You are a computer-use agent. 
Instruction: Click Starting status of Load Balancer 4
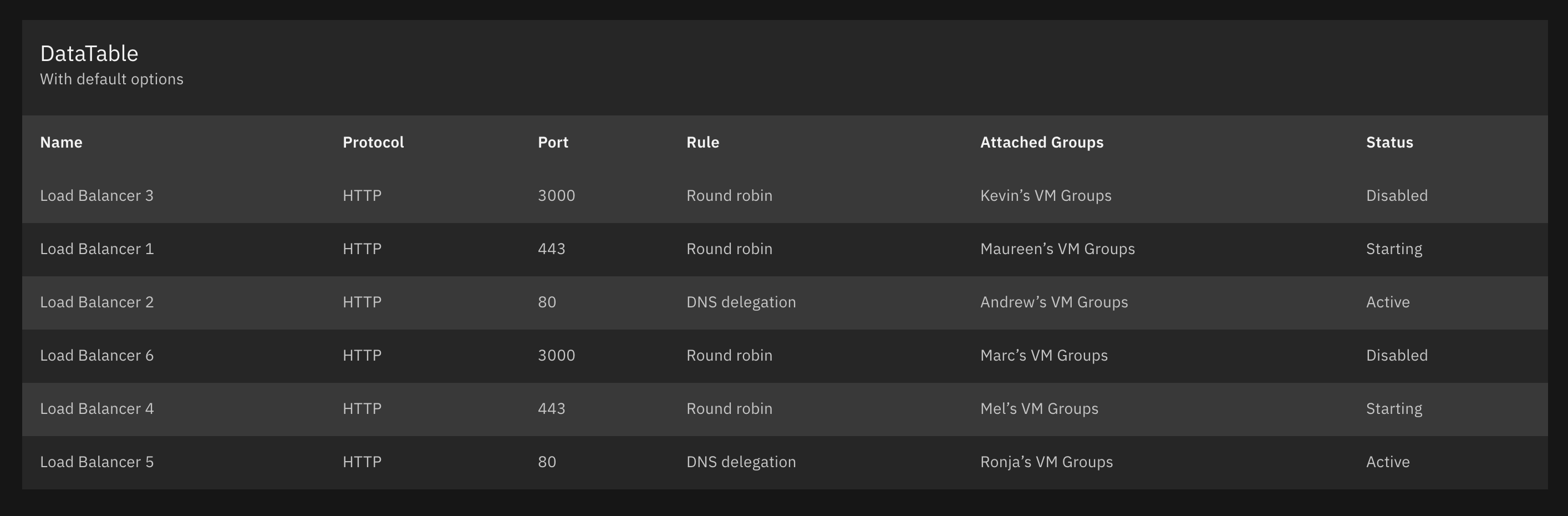pos(1394,408)
